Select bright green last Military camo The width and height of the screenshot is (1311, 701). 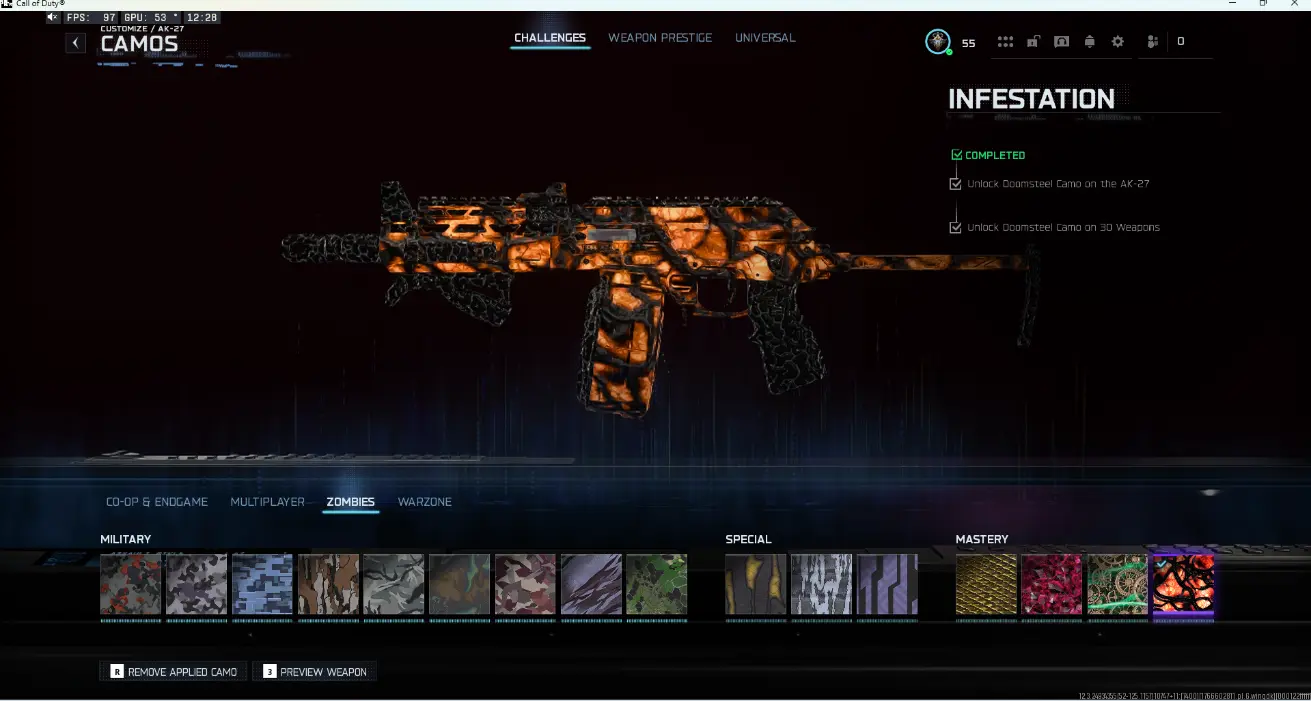coord(657,584)
